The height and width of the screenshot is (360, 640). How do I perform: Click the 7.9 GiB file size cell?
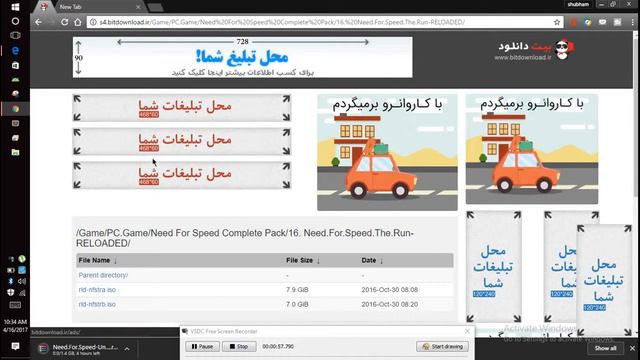tap(297, 290)
